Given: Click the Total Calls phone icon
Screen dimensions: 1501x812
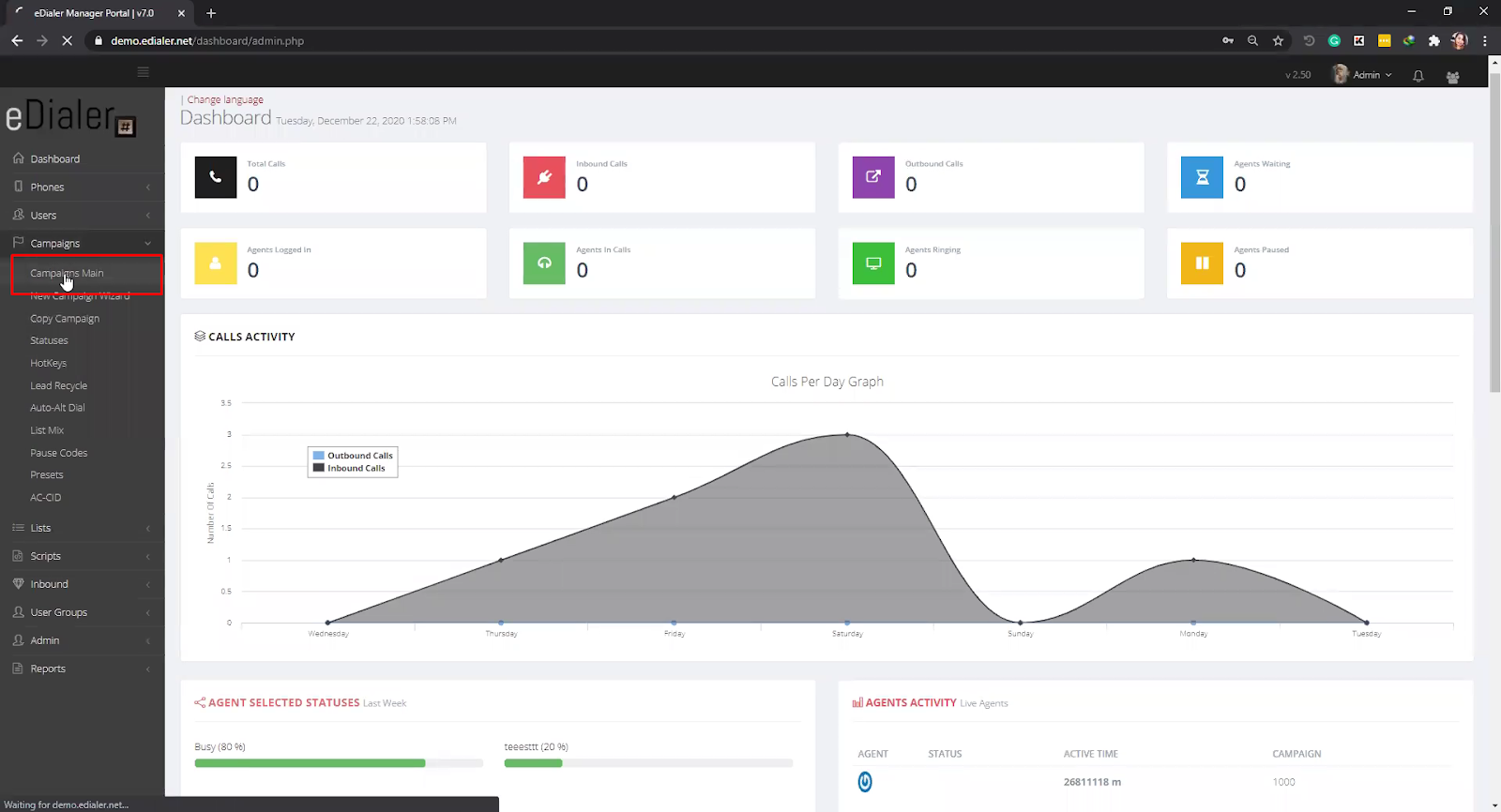Looking at the screenshot, I should [216, 177].
